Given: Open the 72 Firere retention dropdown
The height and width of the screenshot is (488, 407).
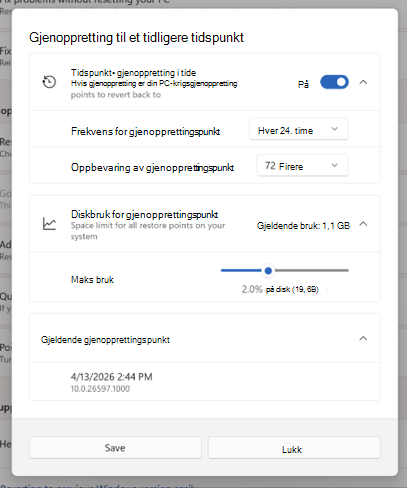Looking at the screenshot, I should 302,166.
